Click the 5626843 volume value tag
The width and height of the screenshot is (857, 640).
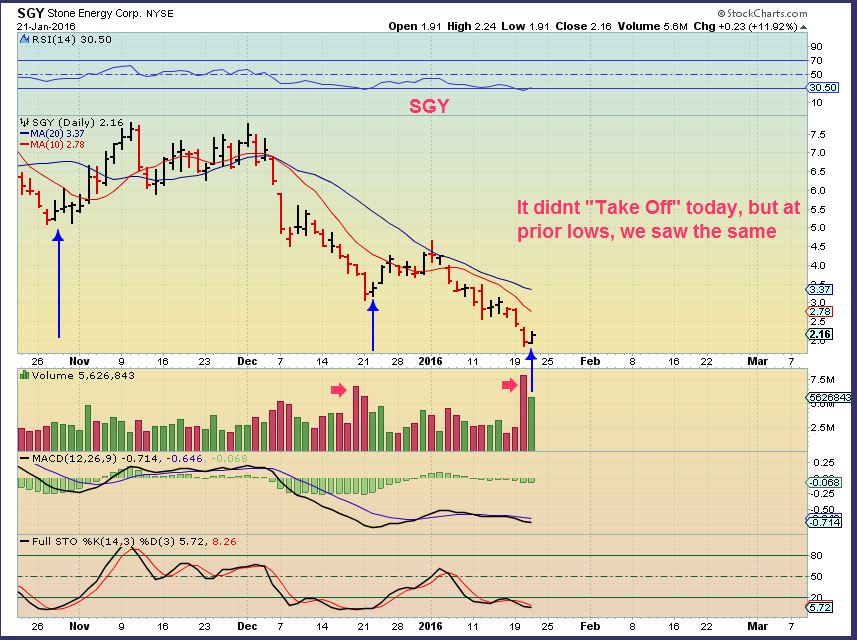coord(829,398)
